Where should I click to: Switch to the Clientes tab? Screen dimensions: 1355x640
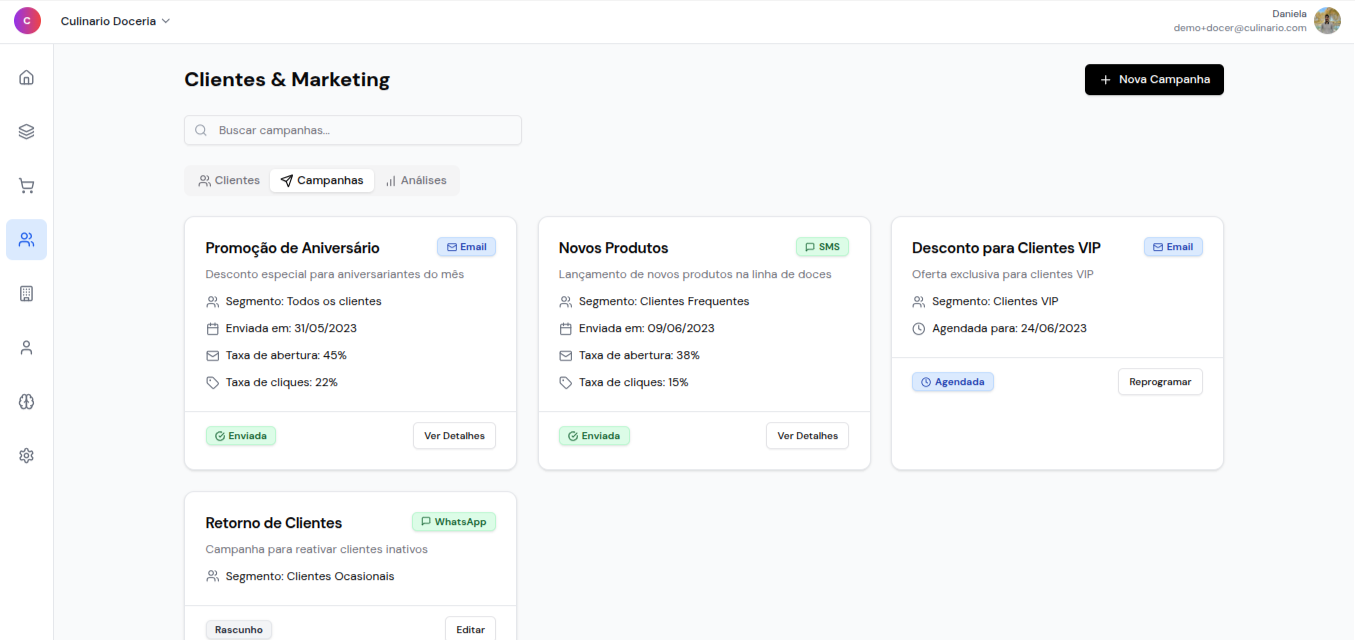[x=229, y=180]
